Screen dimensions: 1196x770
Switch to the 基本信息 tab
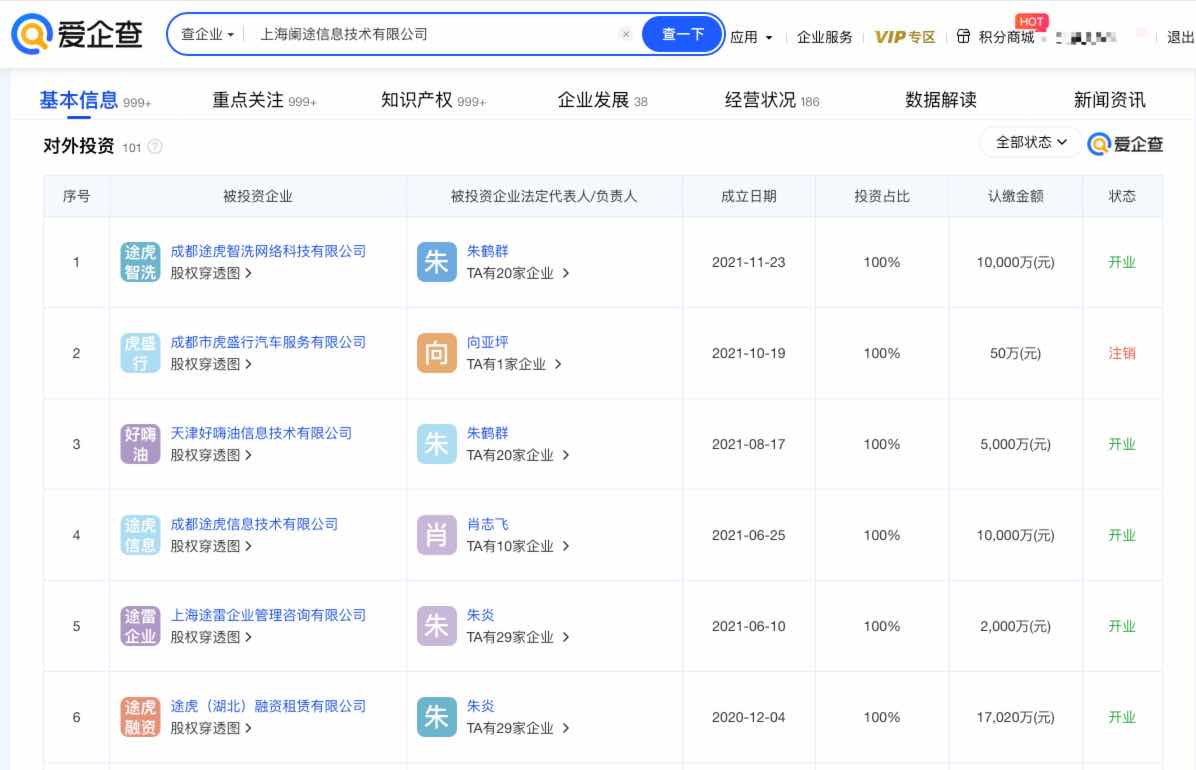95,100
